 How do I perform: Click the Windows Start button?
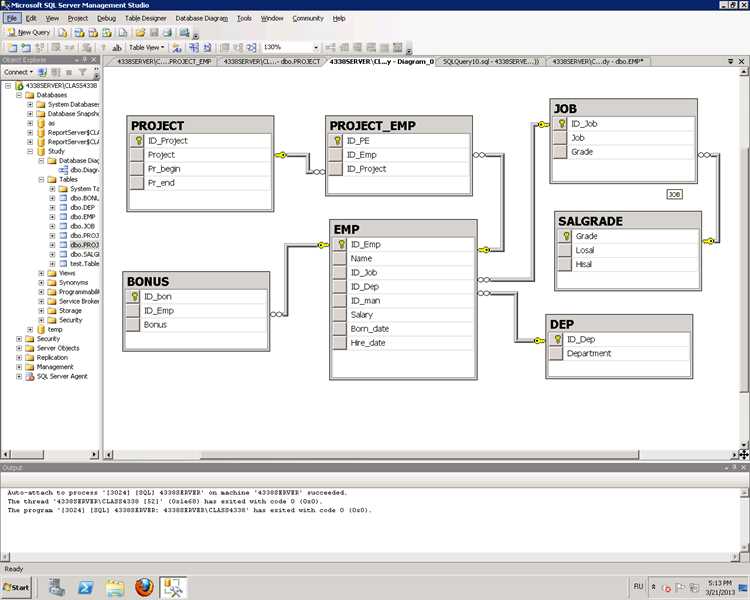17,588
